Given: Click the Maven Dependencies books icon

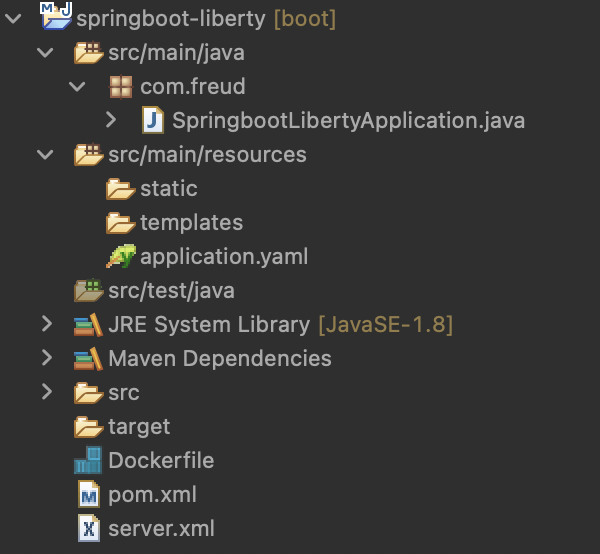Looking at the screenshot, I should (x=88, y=358).
